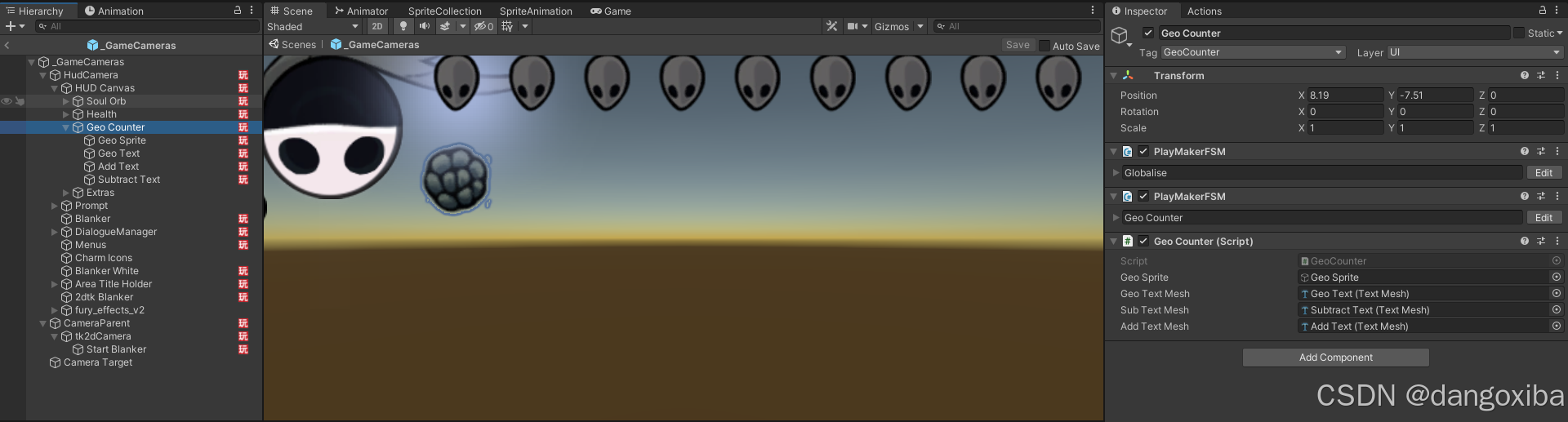Click Position X field showing 8.19

click(x=1345, y=96)
